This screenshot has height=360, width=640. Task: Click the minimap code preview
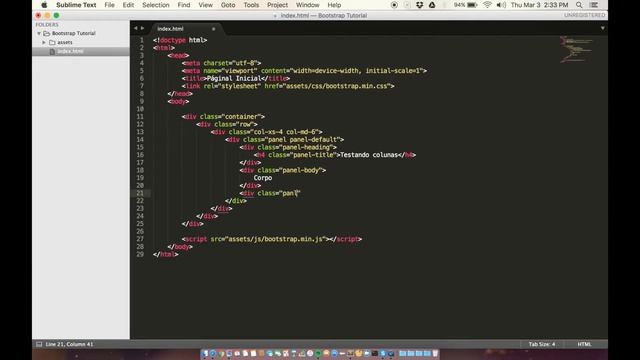[x=576, y=49]
